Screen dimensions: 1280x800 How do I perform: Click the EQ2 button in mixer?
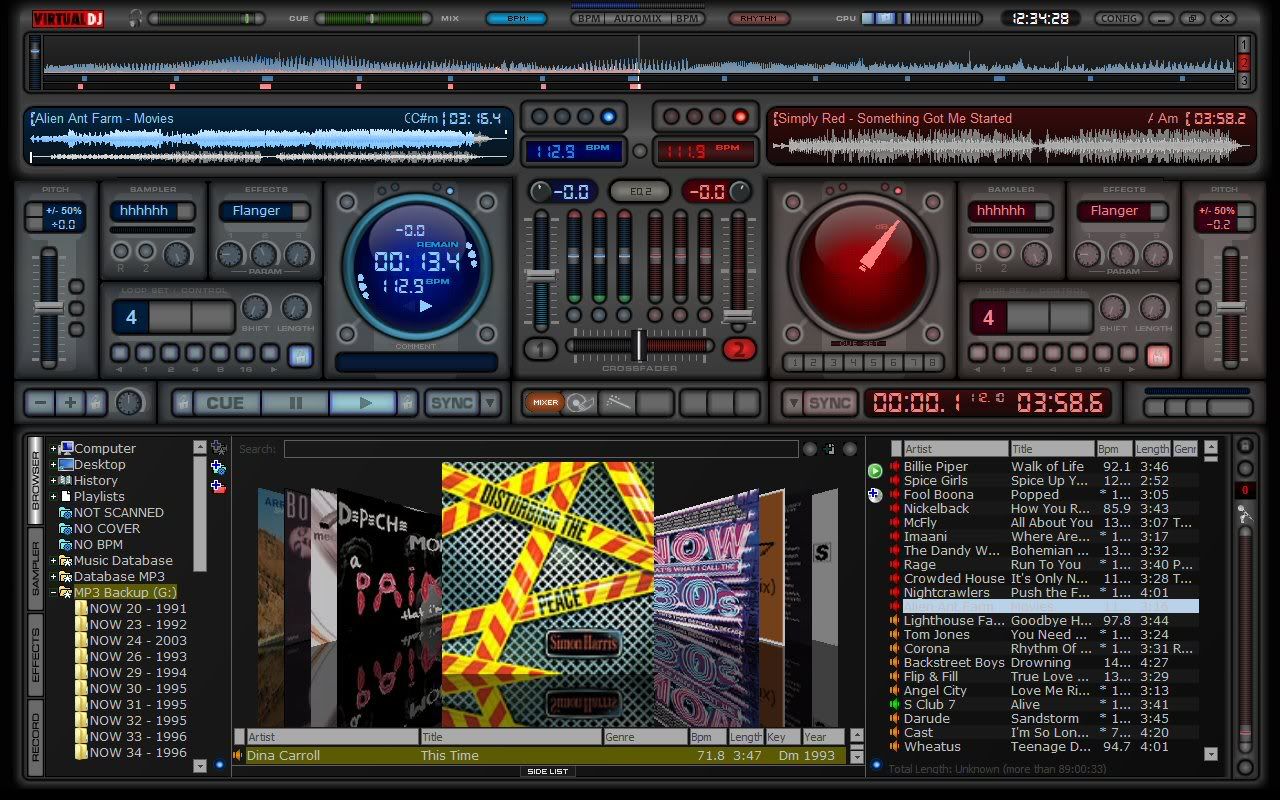(x=641, y=192)
